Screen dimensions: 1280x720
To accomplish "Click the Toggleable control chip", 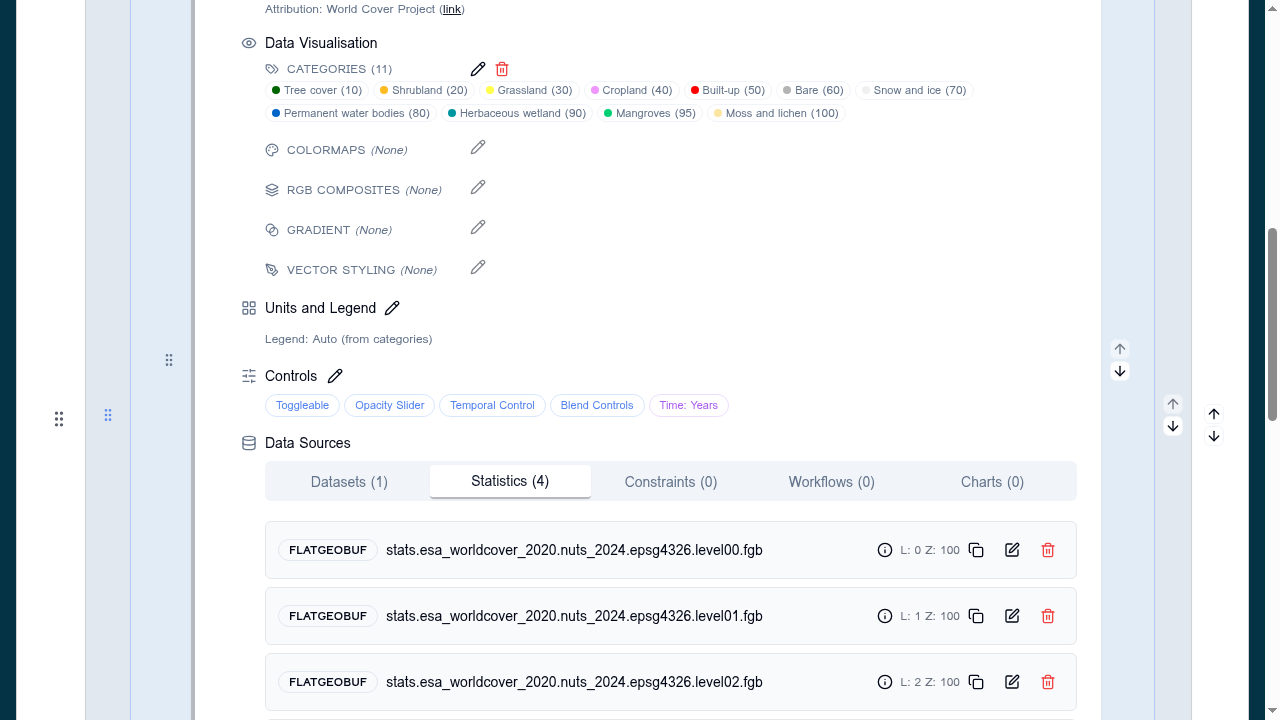I will (302, 405).
